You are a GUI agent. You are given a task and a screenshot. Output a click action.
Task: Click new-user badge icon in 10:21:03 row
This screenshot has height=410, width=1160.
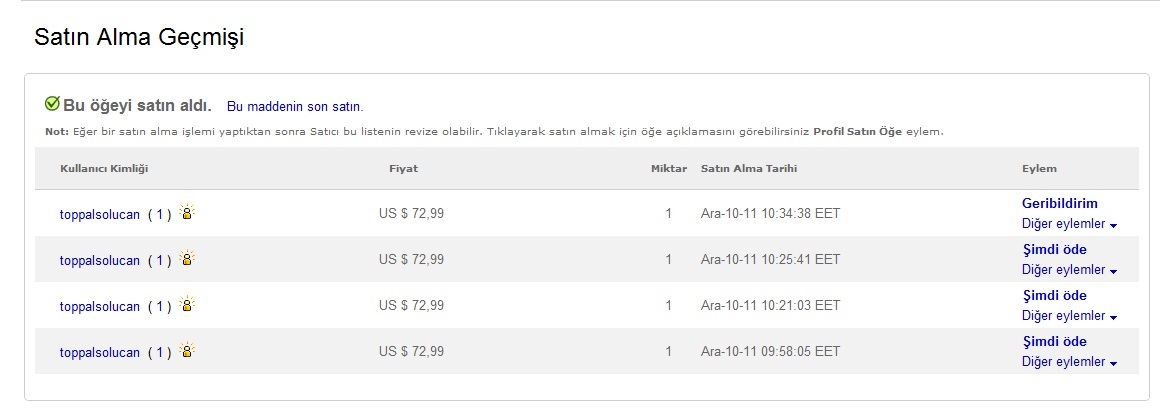(x=187, y=304)
